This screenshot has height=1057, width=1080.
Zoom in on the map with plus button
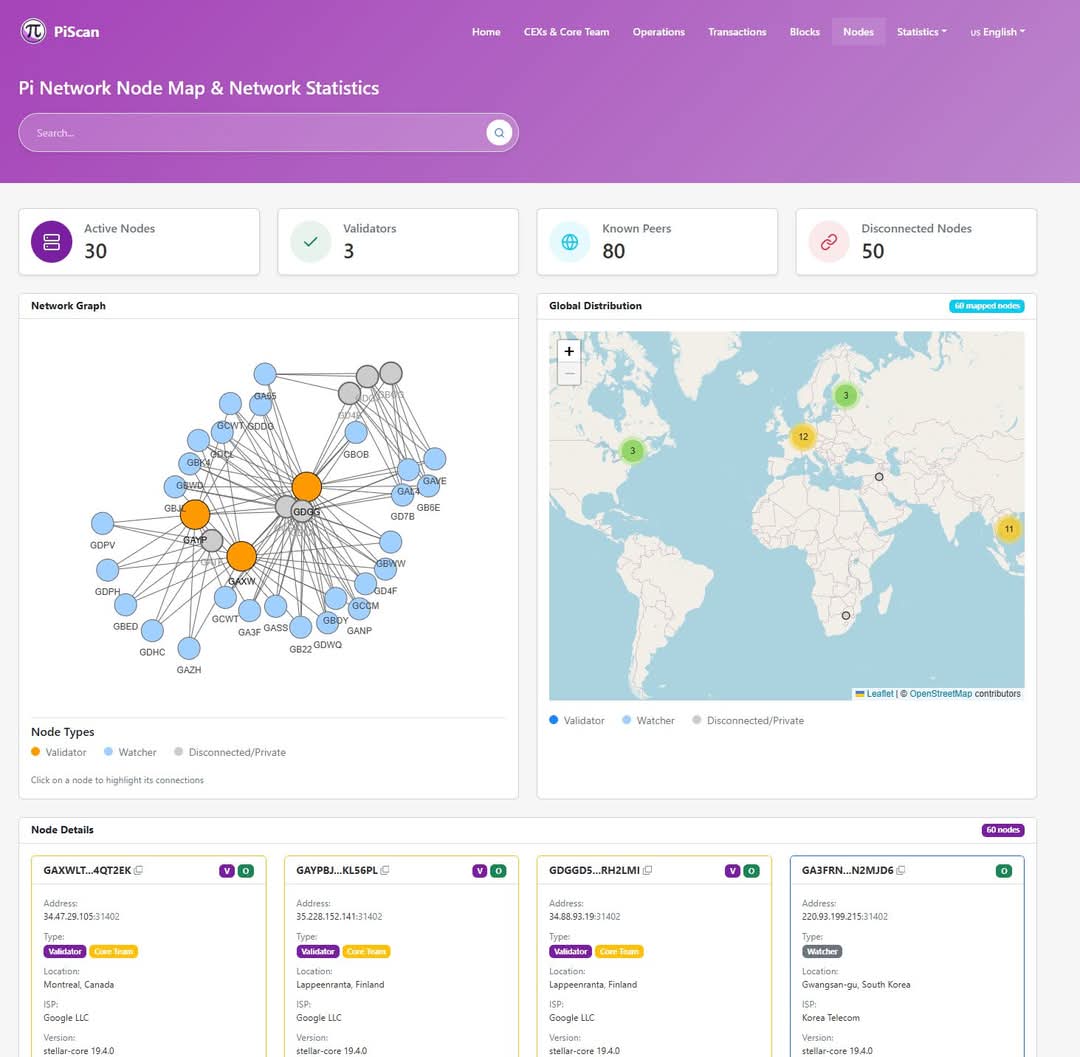click(569, 351)
